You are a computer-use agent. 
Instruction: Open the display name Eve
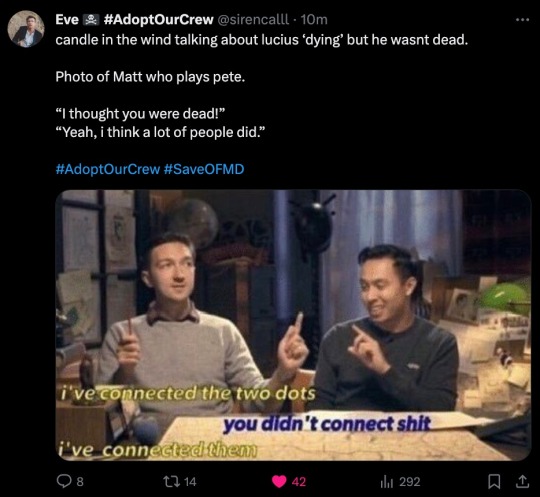(67, 20)
